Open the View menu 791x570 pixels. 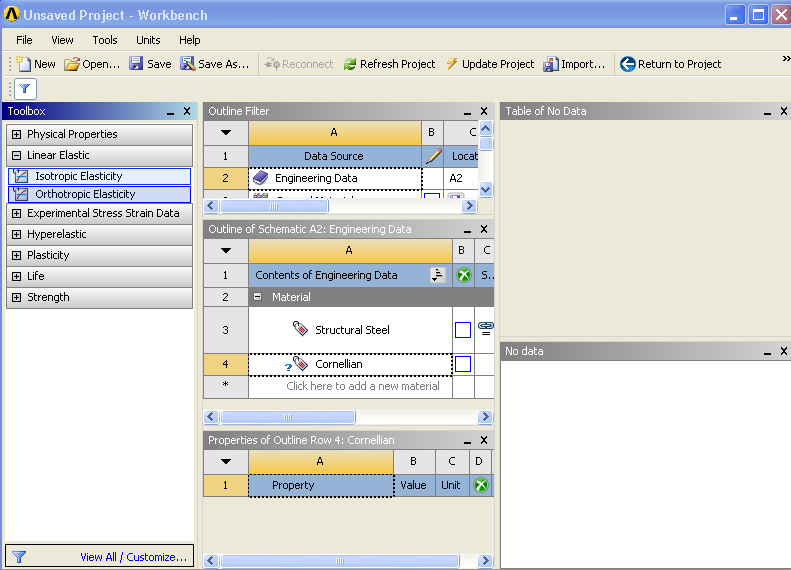pyautogui.click(x=62, y=40)
